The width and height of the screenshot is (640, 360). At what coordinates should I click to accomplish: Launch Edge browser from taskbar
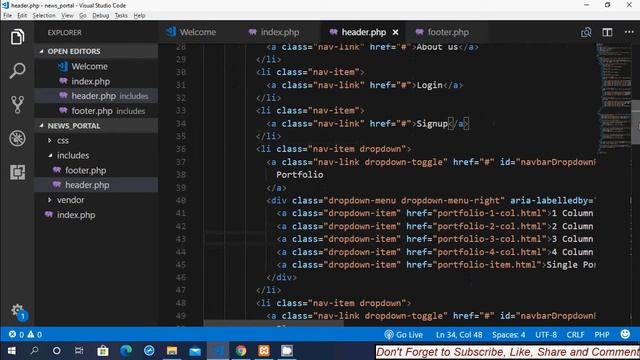pyautogui.click(x=126, y=351)
